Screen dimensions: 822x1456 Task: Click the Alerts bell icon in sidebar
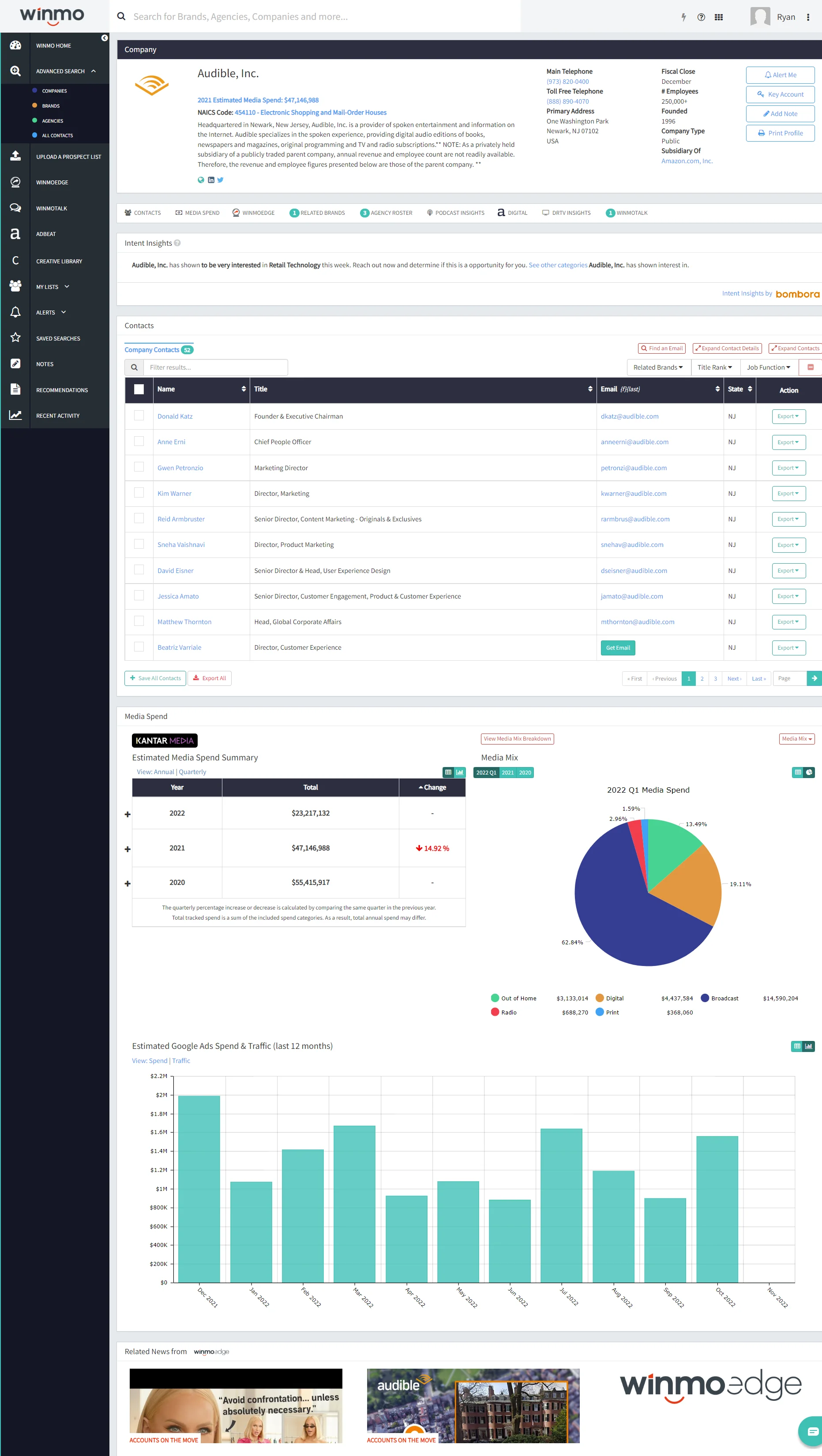(x=15, y=312)
